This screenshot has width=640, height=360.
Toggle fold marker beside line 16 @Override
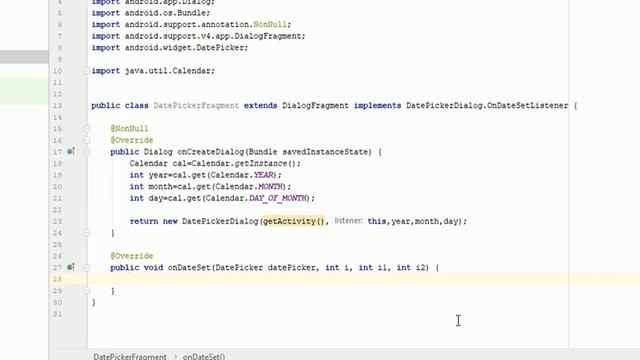click(87, 140)
